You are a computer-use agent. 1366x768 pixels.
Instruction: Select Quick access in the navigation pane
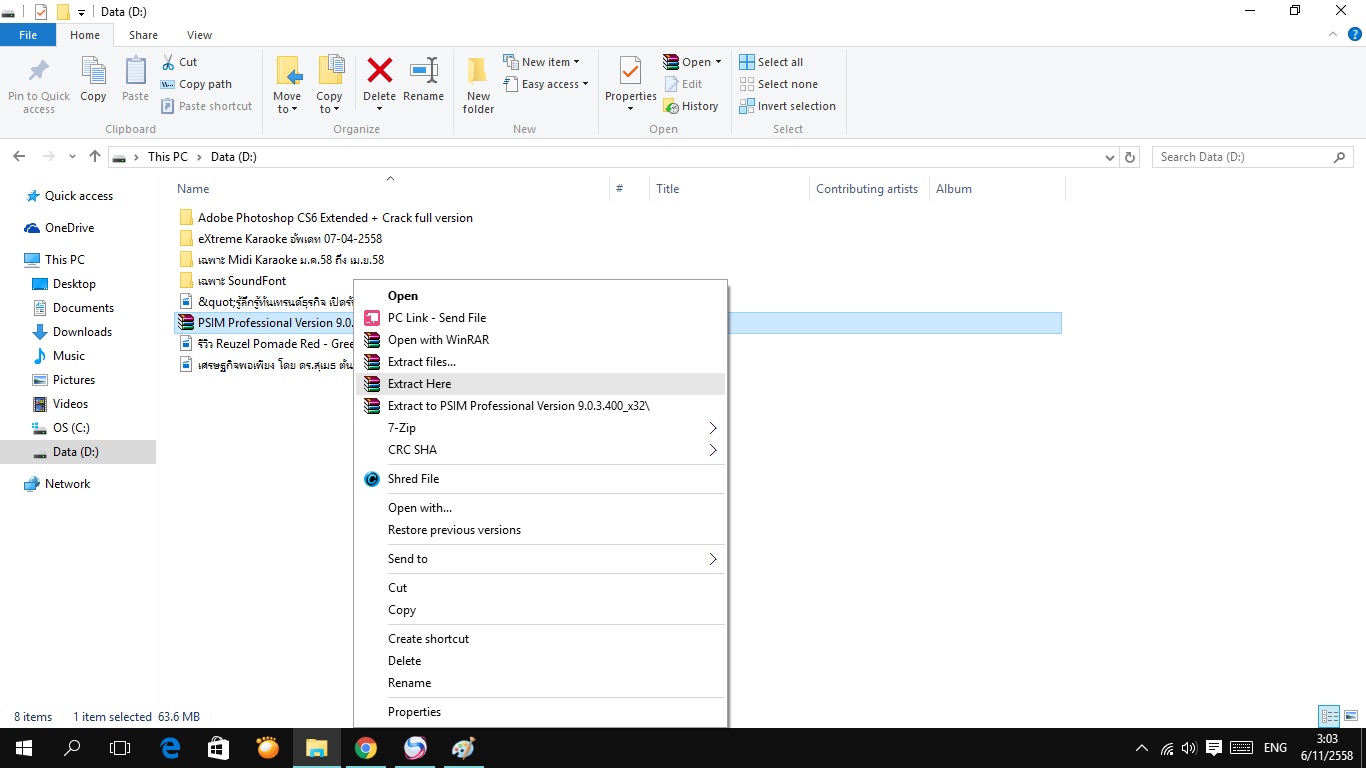pos(79,196)
